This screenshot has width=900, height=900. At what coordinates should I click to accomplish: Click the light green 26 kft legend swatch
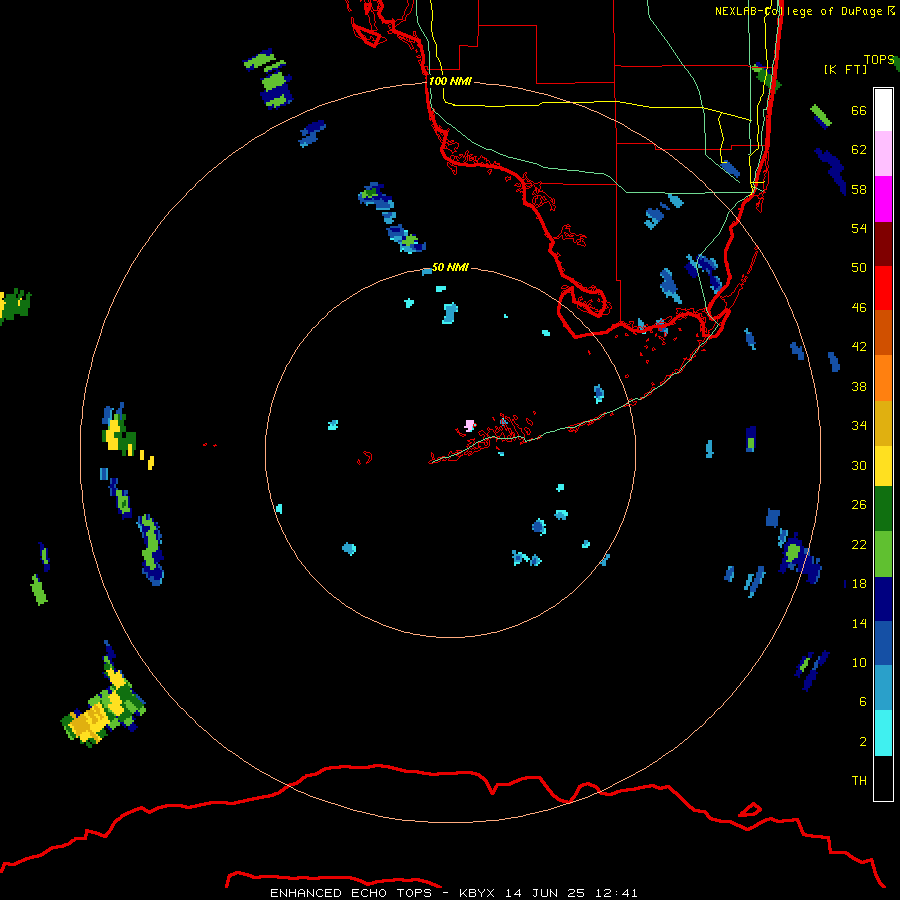(x=883, y=554)
